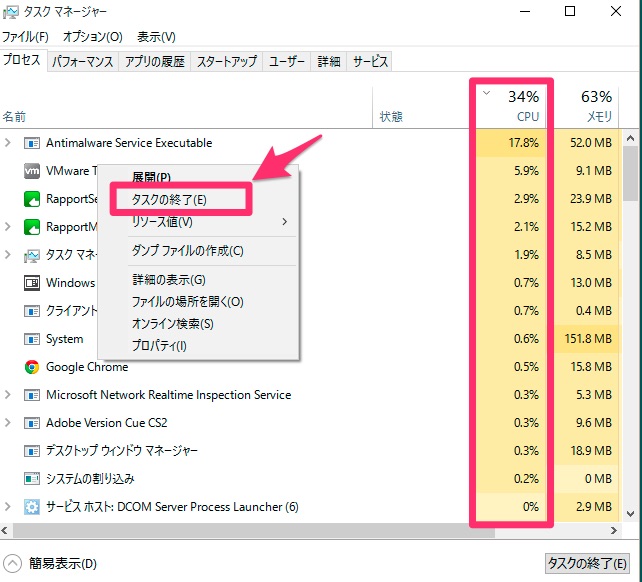Click the horizontal scrollbar thumb
Viewport: 642px width, 582px height.
254,531
